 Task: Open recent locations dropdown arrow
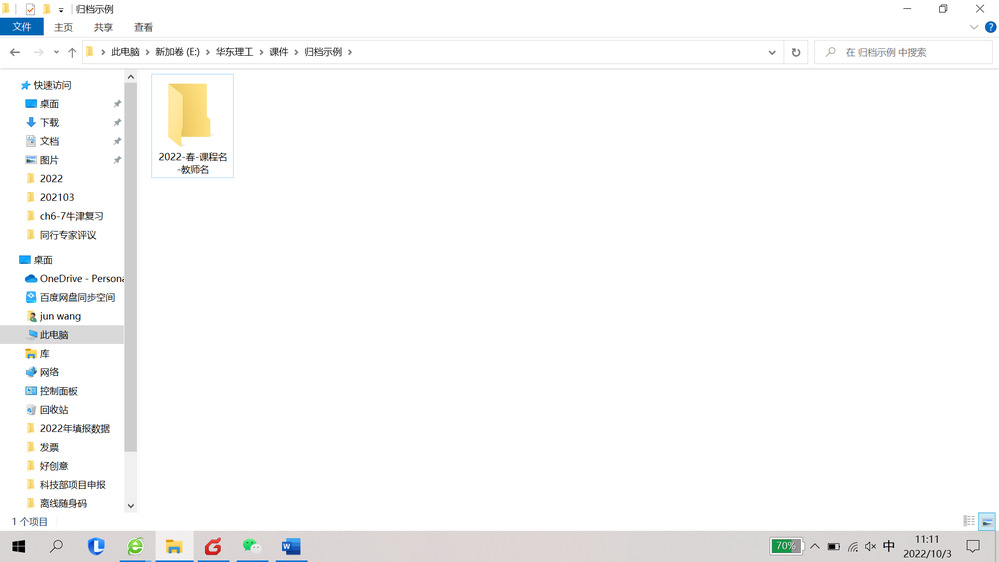56,52
